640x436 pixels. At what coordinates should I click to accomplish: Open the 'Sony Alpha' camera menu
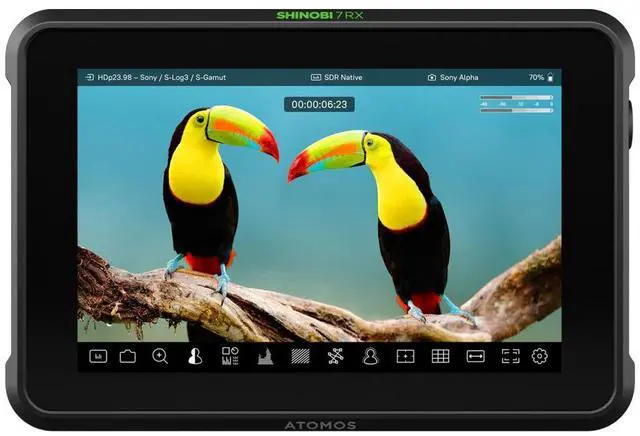click(x=459, y=77)
